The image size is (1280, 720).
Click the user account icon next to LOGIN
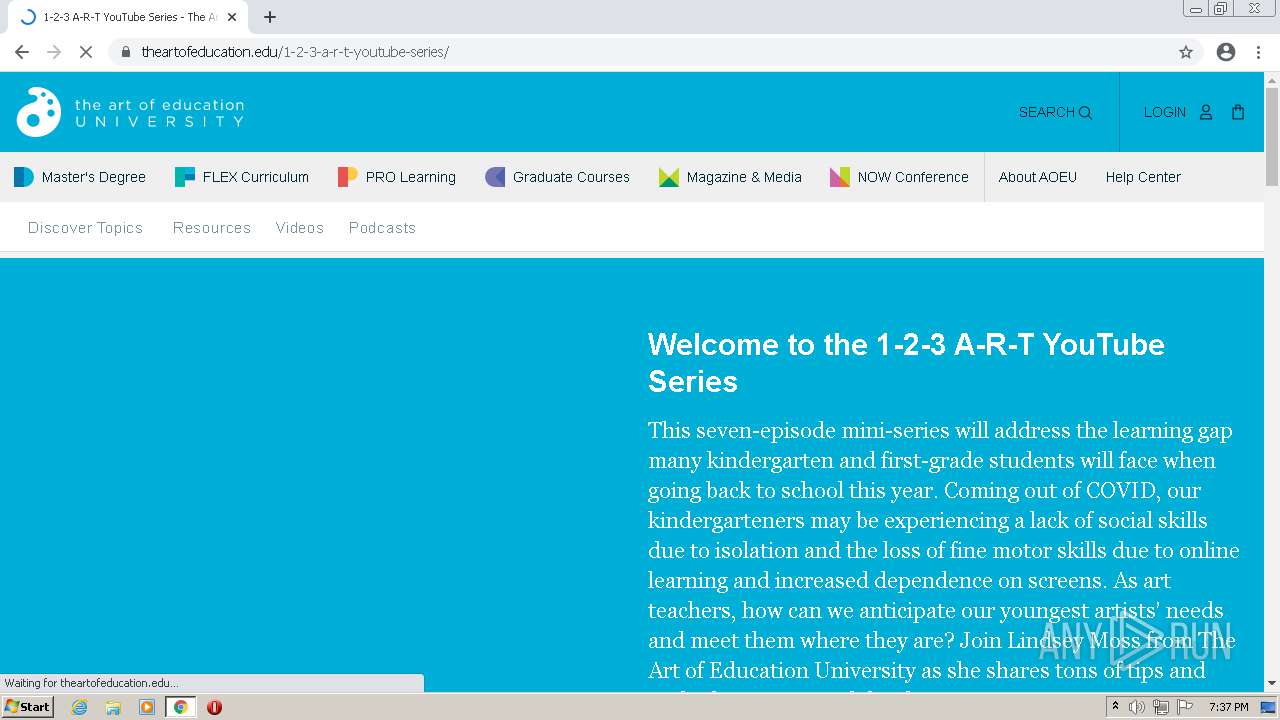coord(1206,112)
